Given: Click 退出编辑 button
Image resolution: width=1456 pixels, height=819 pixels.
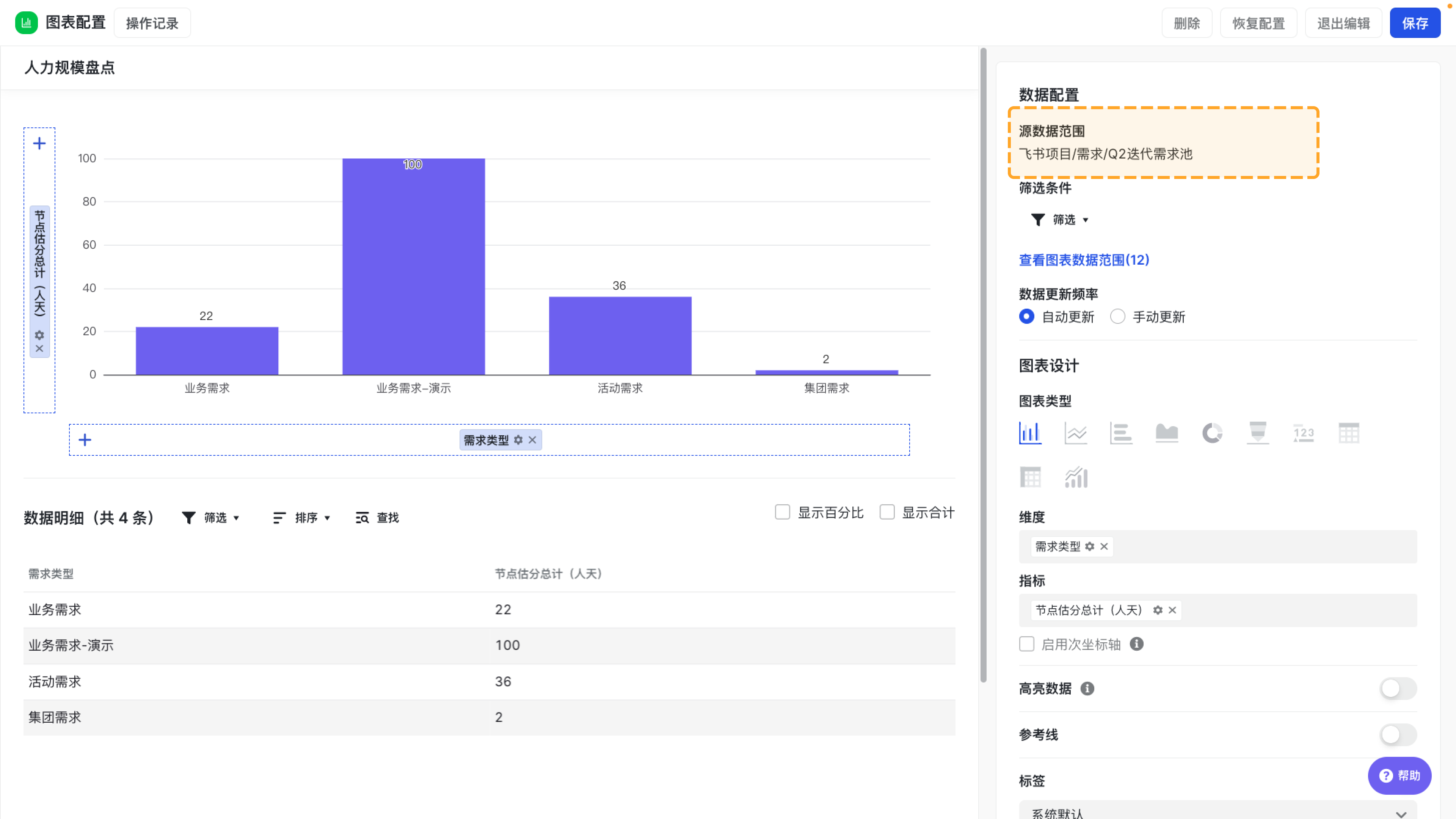Looking at the screenshot, I should point(1343,23).
